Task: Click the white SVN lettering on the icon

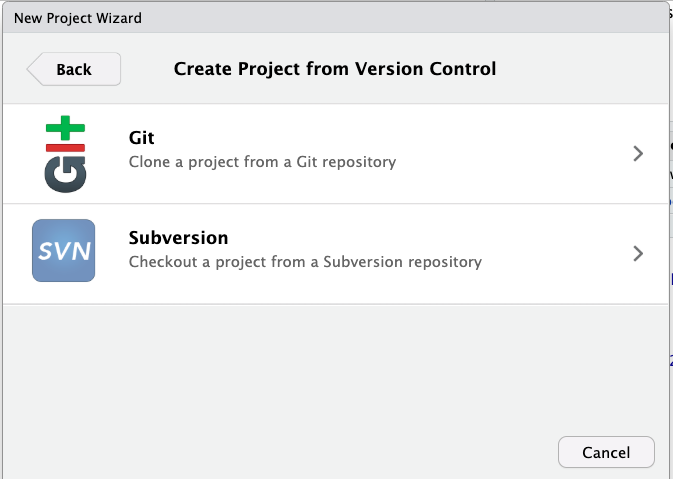Action: (64, 252)
